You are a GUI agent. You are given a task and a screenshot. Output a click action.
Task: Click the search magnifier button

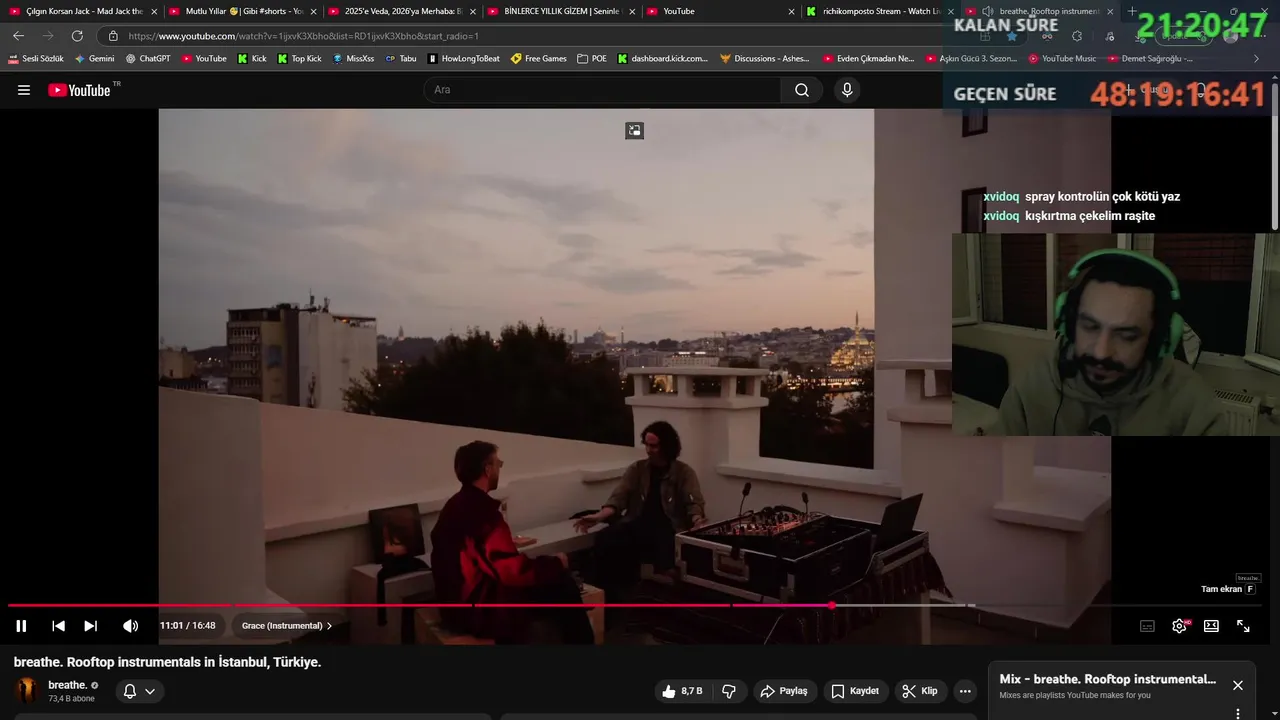click(x=802, y=90)
